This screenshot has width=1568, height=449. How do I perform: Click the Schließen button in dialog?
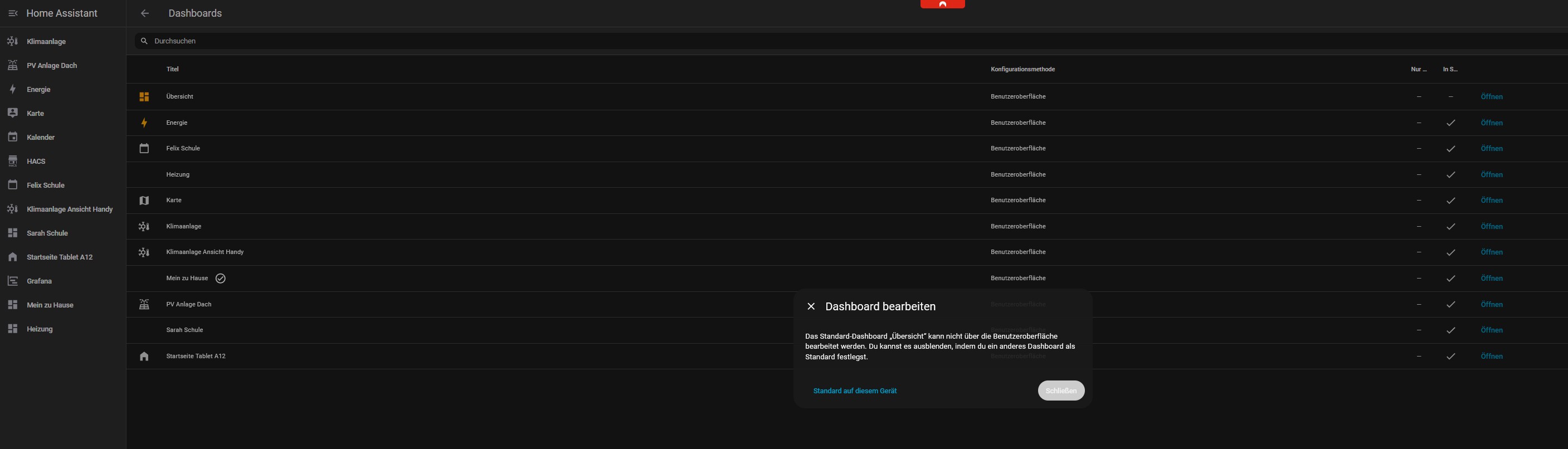(1060, 391)
